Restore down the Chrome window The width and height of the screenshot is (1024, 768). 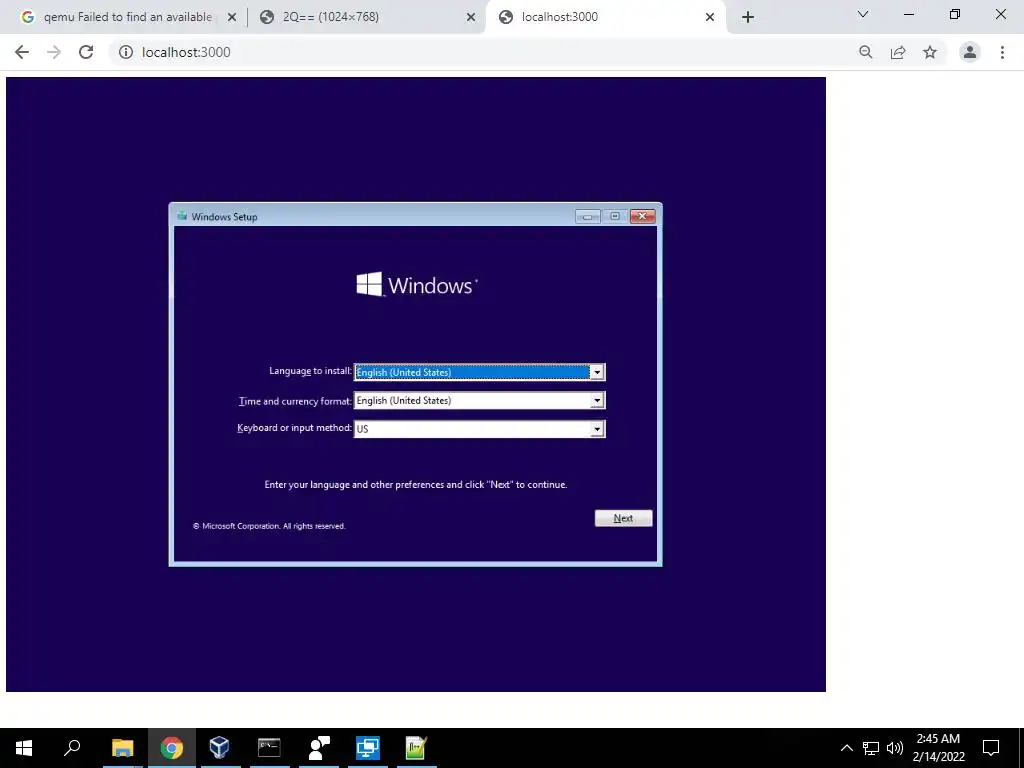point(955,14)
